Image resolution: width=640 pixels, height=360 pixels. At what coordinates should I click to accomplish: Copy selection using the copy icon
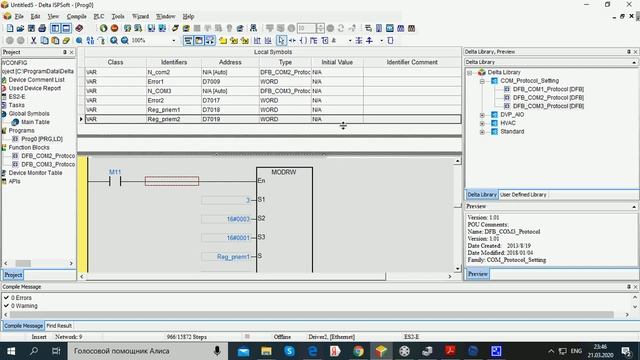[x=44, y=40]
